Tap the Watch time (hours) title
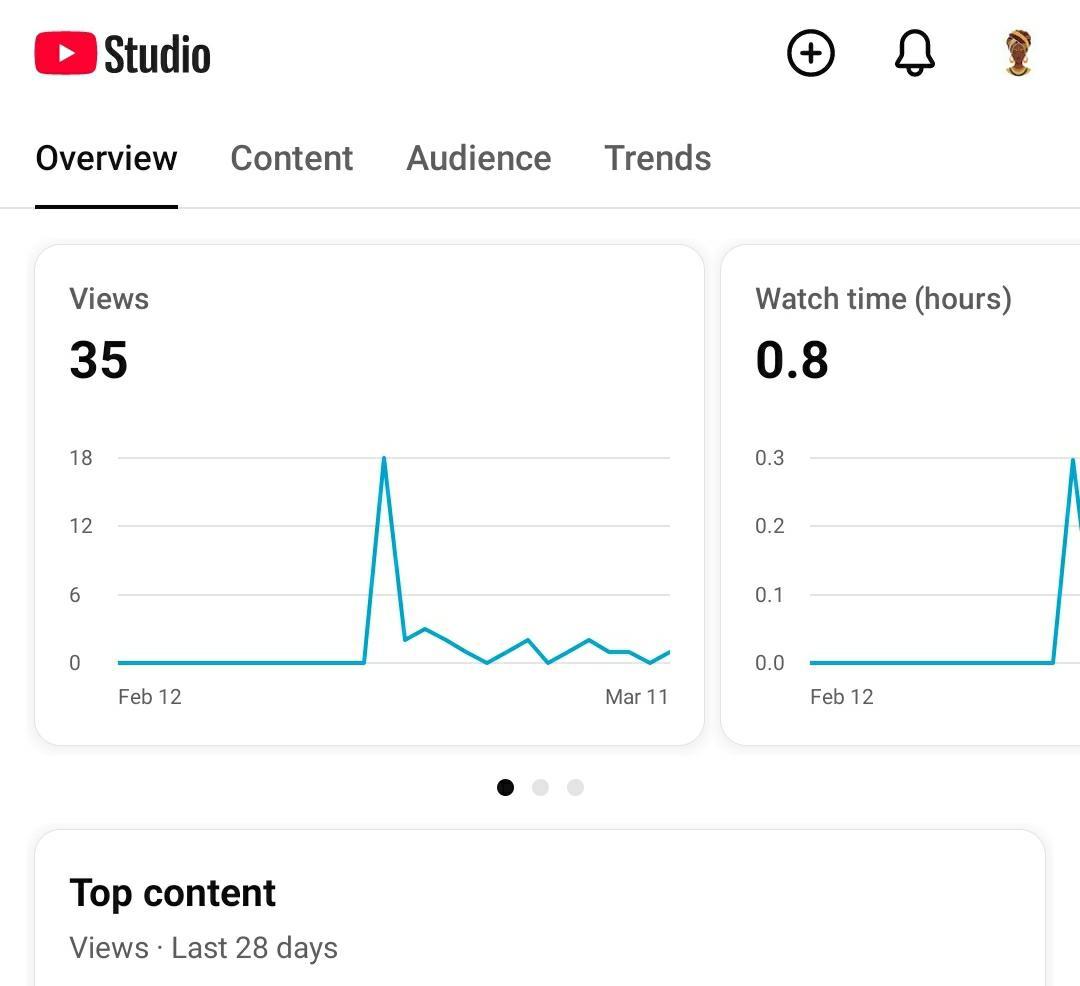Screen dimensions: 1080x986 point(883,300)
